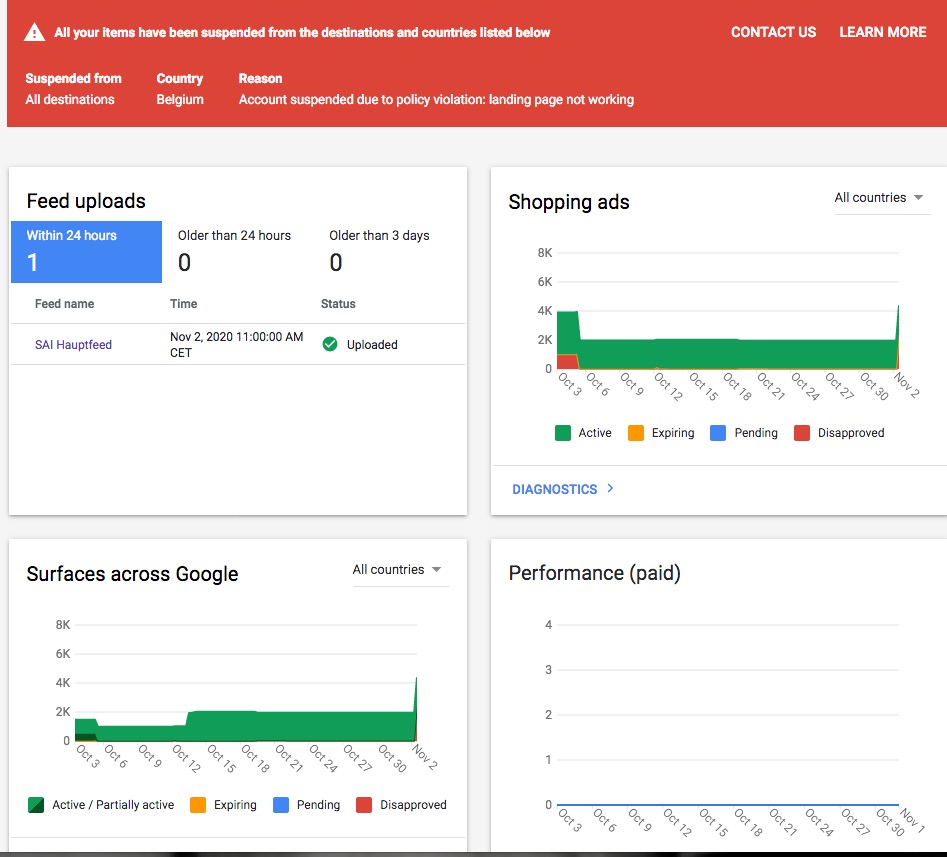Click red Disapproved swatch in Shopping ads legend

click(x=802, y=433)
